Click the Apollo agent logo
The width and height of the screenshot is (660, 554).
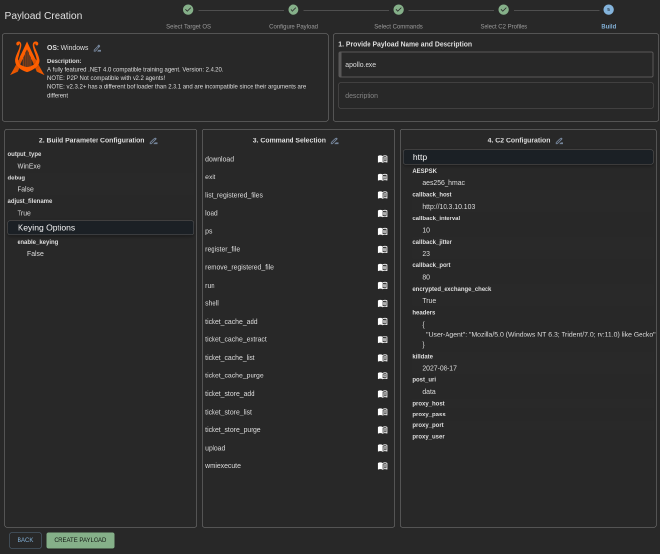pyautogui.click(x=27, y=58)
